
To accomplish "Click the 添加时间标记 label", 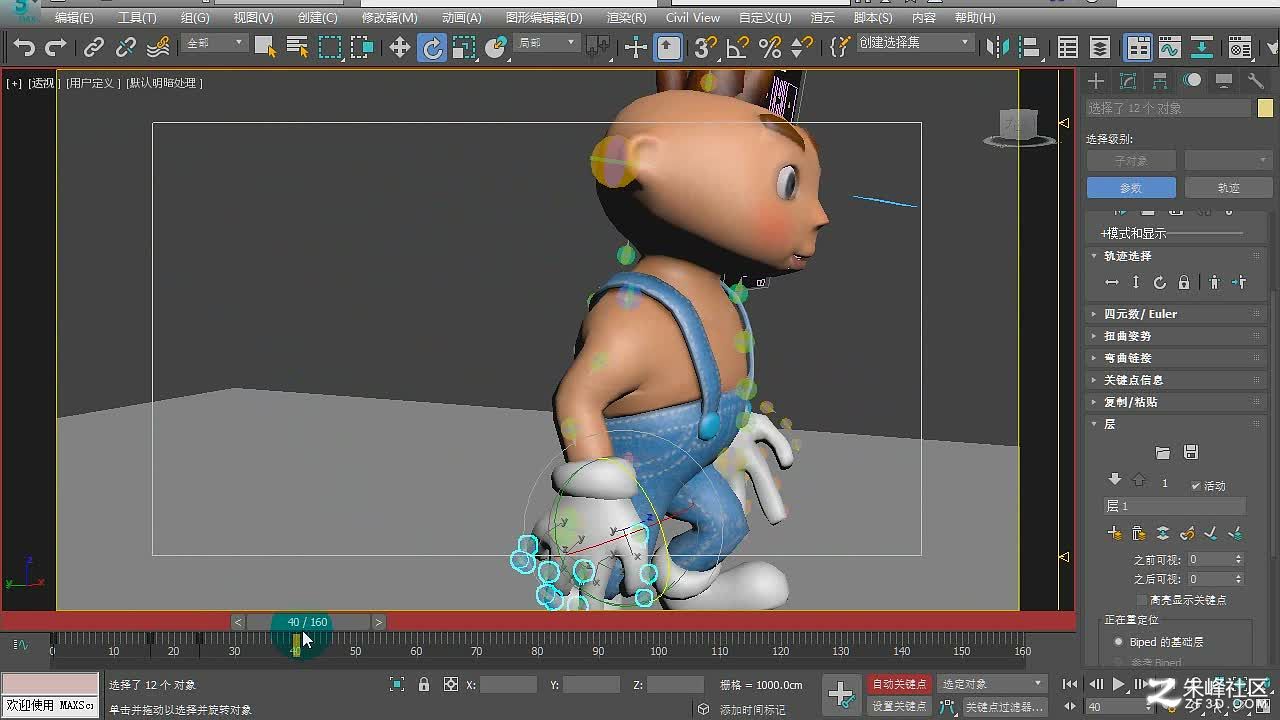I will tap(753, 710).
